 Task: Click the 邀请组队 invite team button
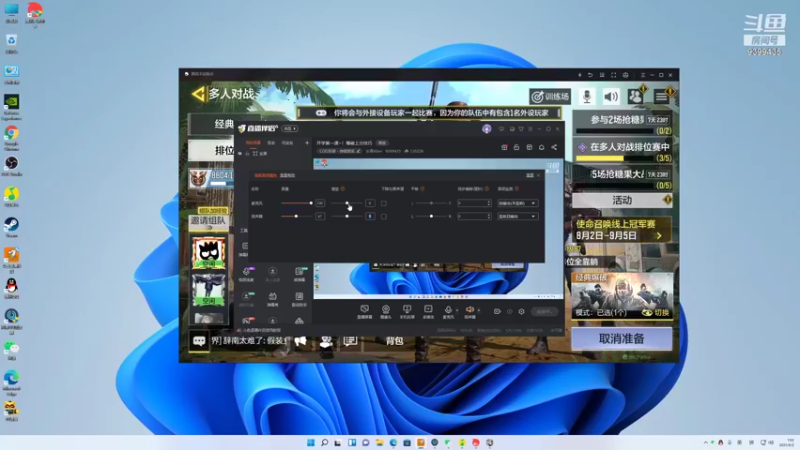208,221
